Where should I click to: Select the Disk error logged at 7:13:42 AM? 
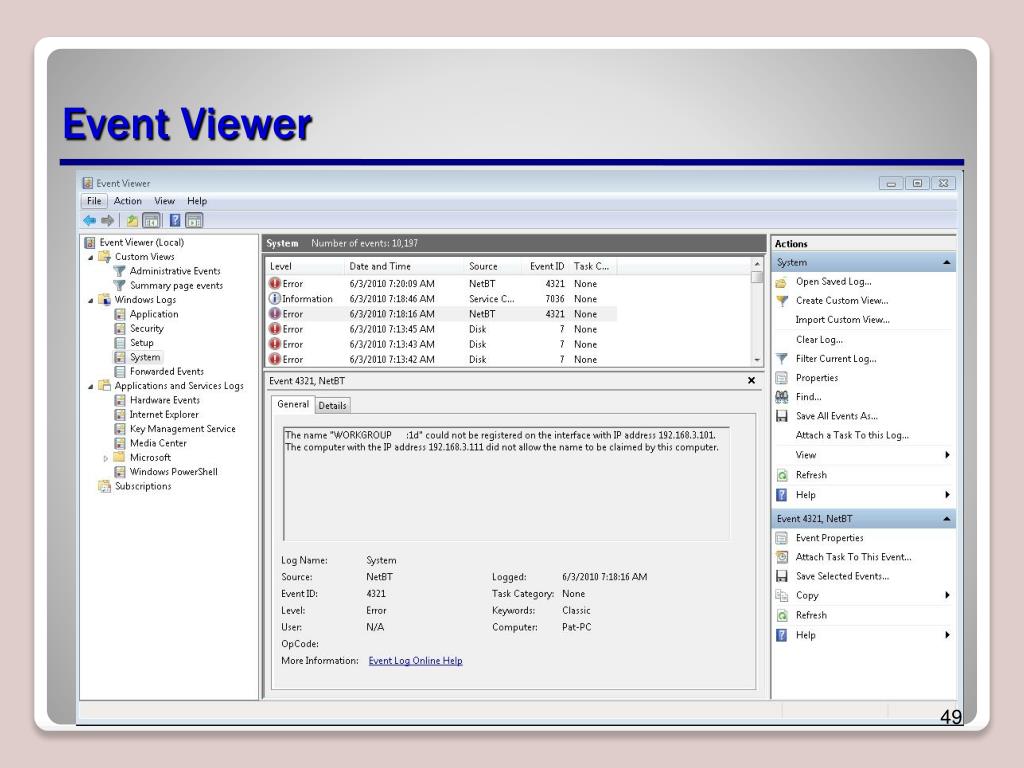click(441, 359)
